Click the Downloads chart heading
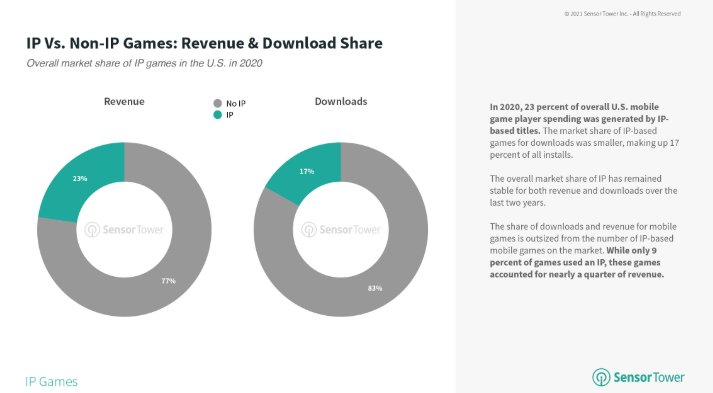713x393 pixels. pyautogui.click(x=341, y=101)
